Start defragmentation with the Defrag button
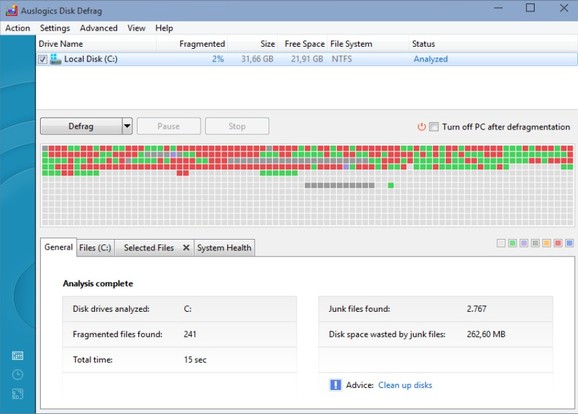The height and width of the screenshot is (414, 578). coord(81,126)
